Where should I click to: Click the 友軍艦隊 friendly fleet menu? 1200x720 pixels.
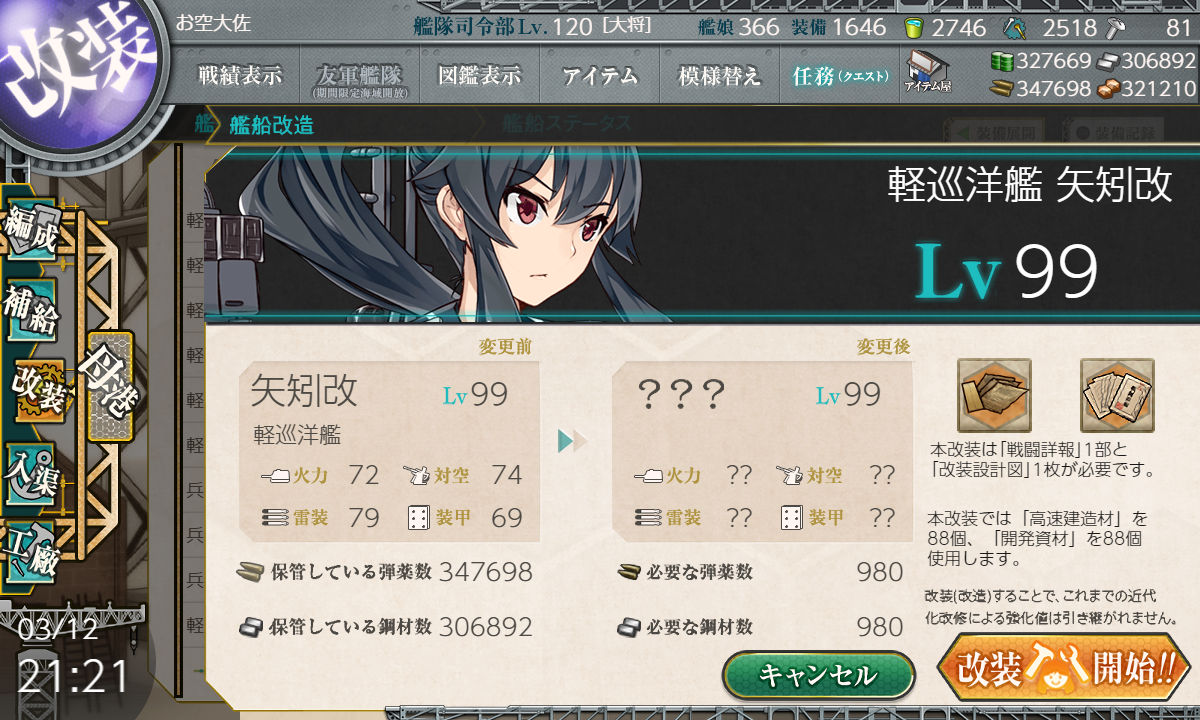pos(359,76)
